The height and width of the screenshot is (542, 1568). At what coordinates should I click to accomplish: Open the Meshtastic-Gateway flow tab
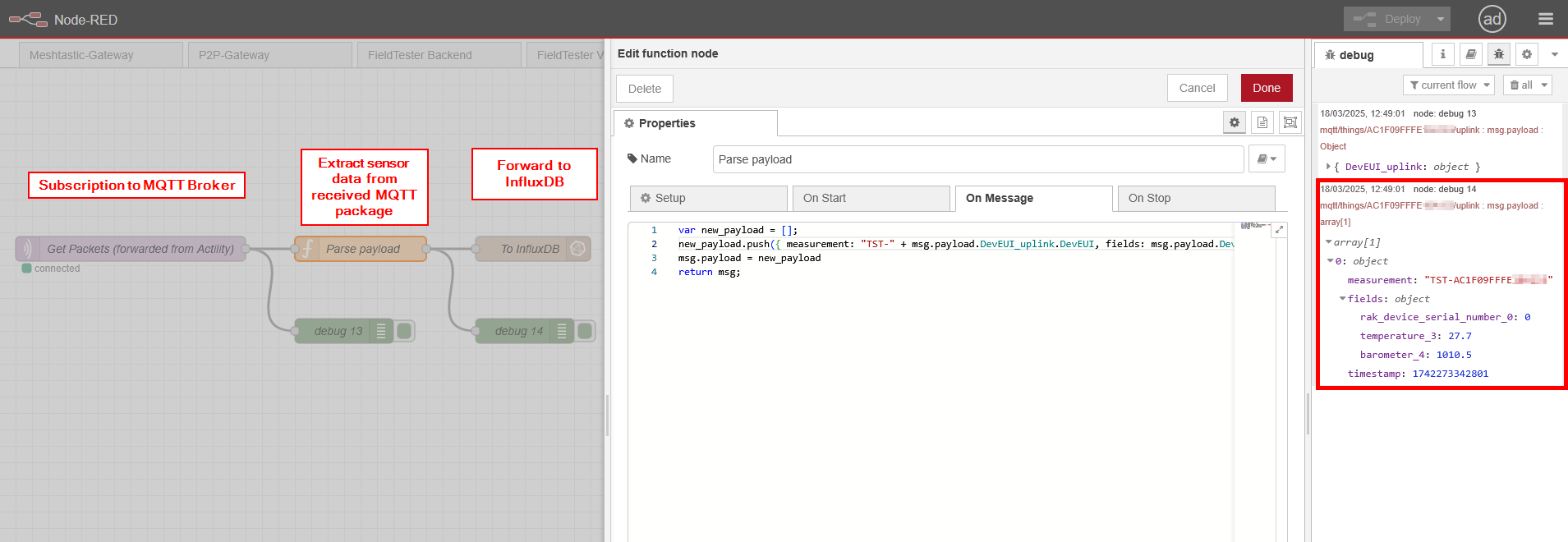point(101,55)
